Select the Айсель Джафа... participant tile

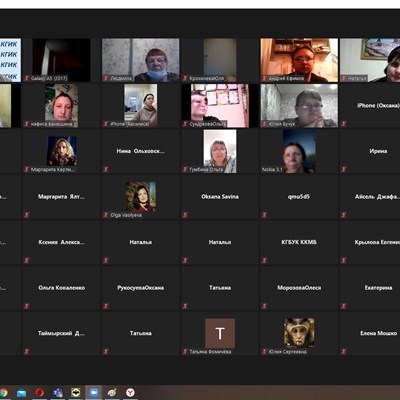pyautogui.click(x=370, y=197)
